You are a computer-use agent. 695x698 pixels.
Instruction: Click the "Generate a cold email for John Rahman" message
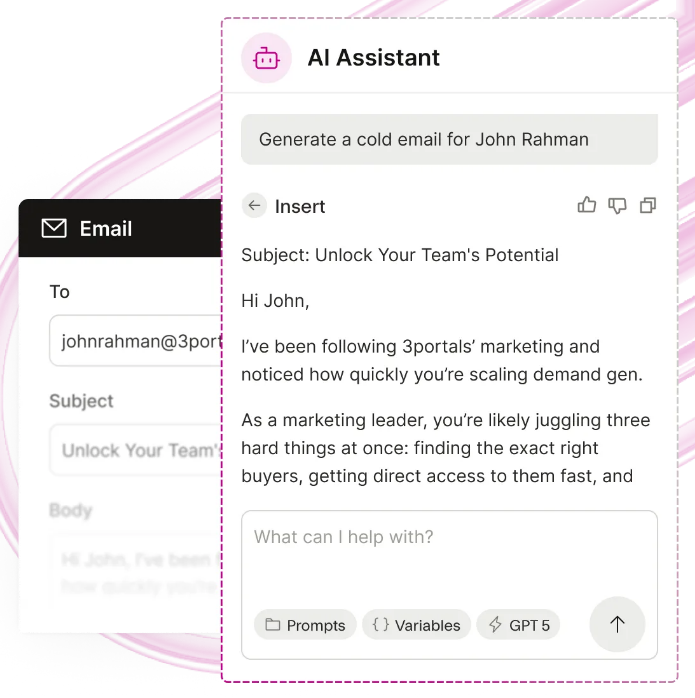[x=449, y=139]
